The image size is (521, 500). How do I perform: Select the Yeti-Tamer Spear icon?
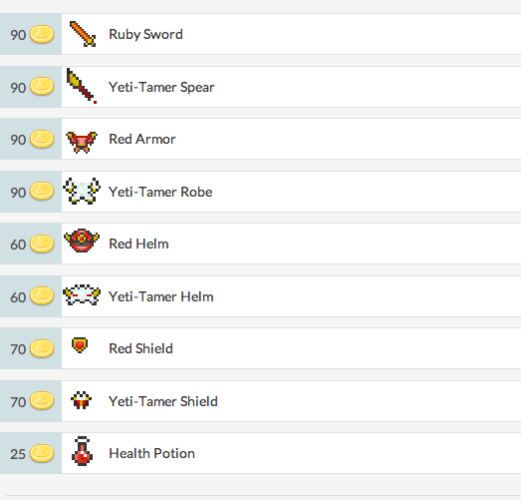[x=82, y=86]
